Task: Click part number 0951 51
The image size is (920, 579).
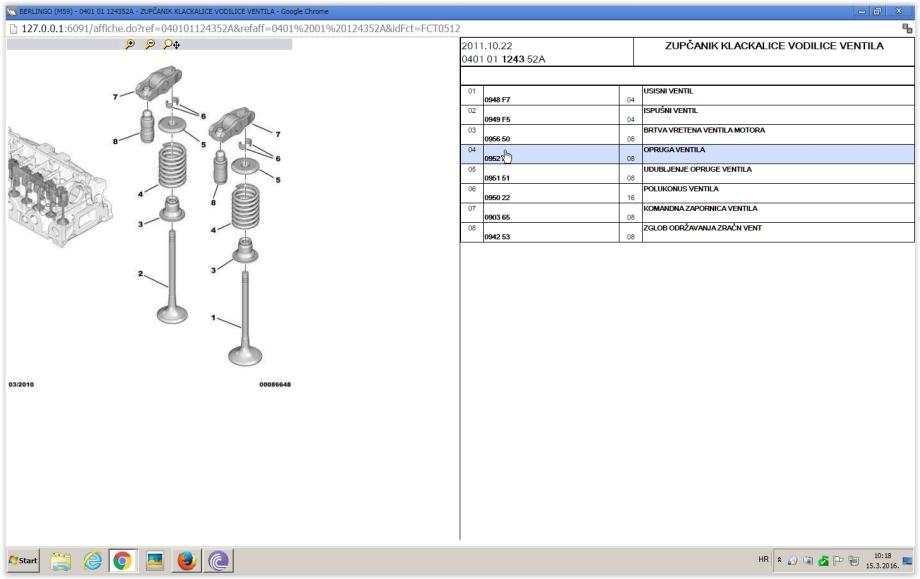Action: (x=497, y=178)
